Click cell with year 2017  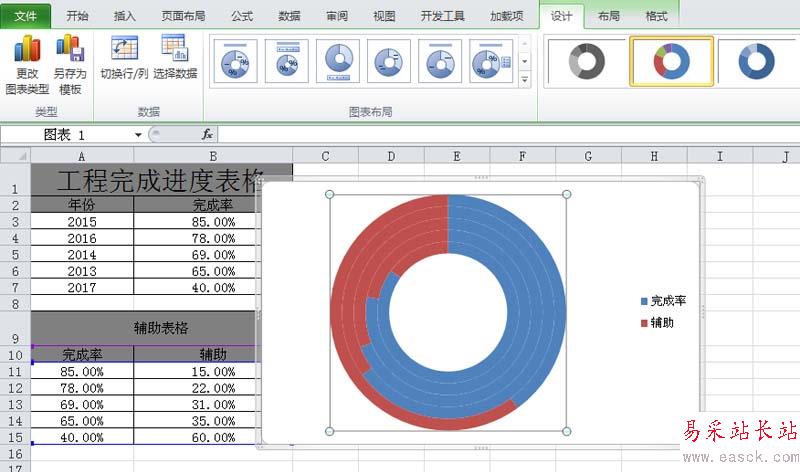(82, 287)
